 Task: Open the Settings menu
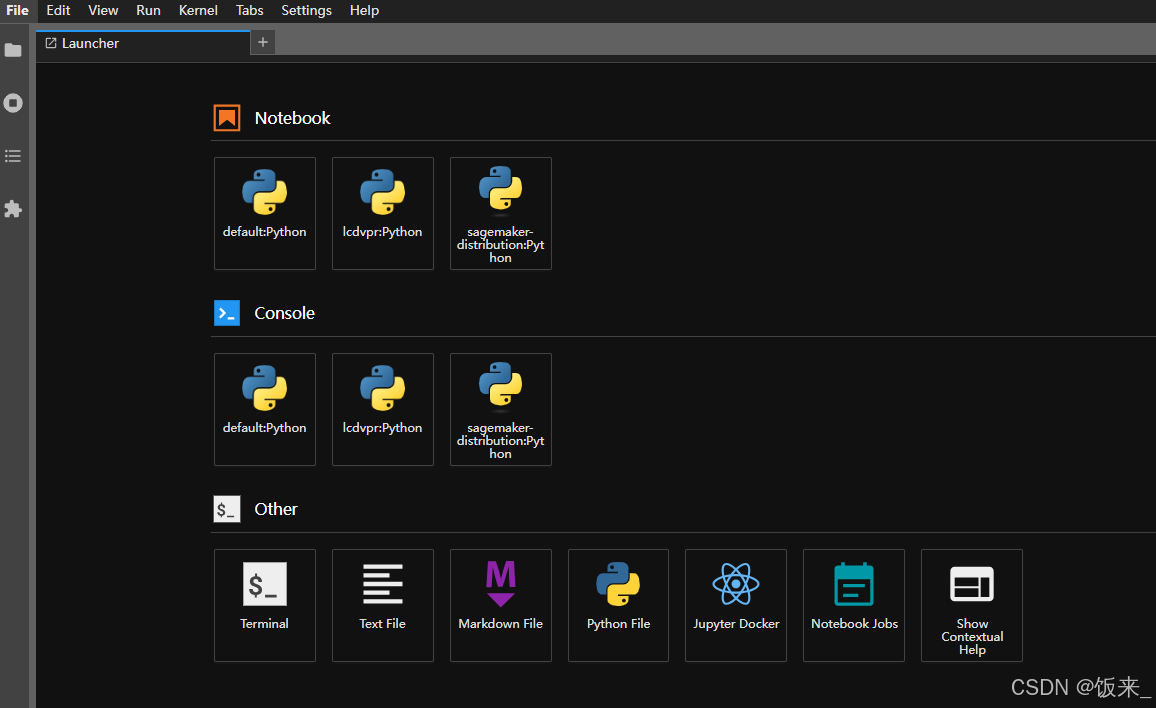(306, 10)
